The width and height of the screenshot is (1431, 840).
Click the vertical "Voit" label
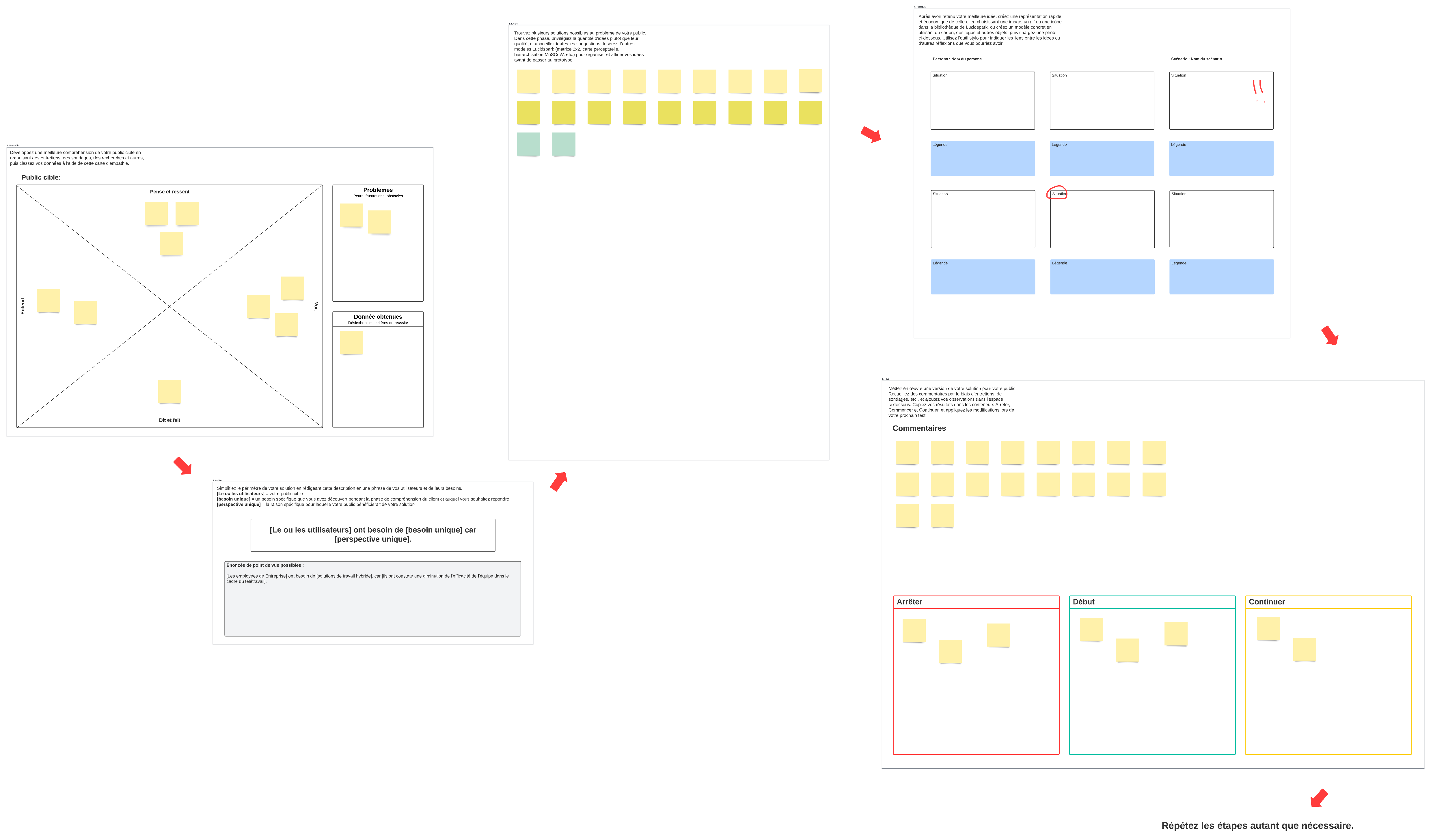[x=316, y=306]
